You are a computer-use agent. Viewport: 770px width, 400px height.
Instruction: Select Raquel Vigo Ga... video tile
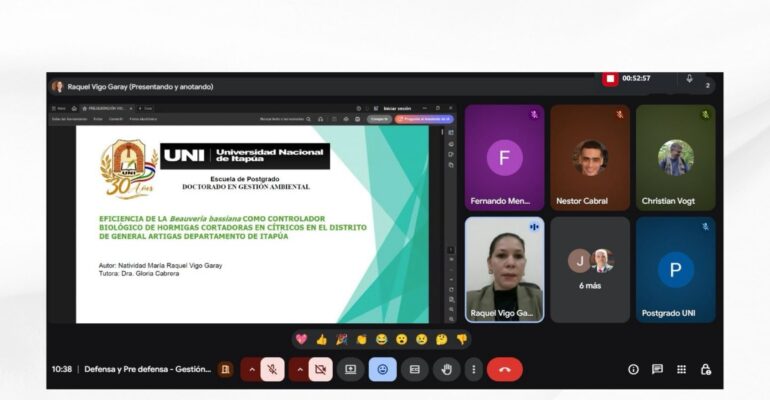click(504, 270)
